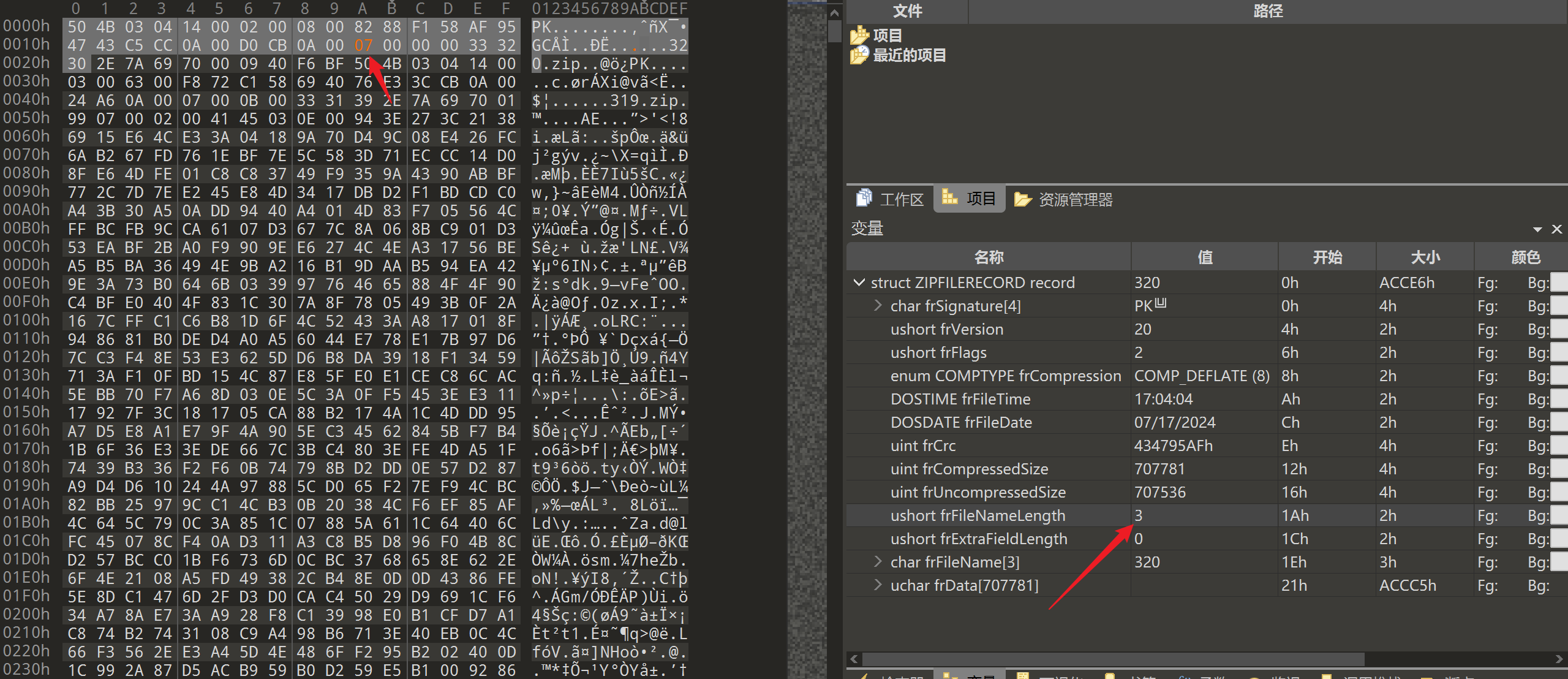Image resolution: width=1568 pixels, height=679 pixels.
Task: Click the 路径 column header
Action: click(x=1267, y=11)
